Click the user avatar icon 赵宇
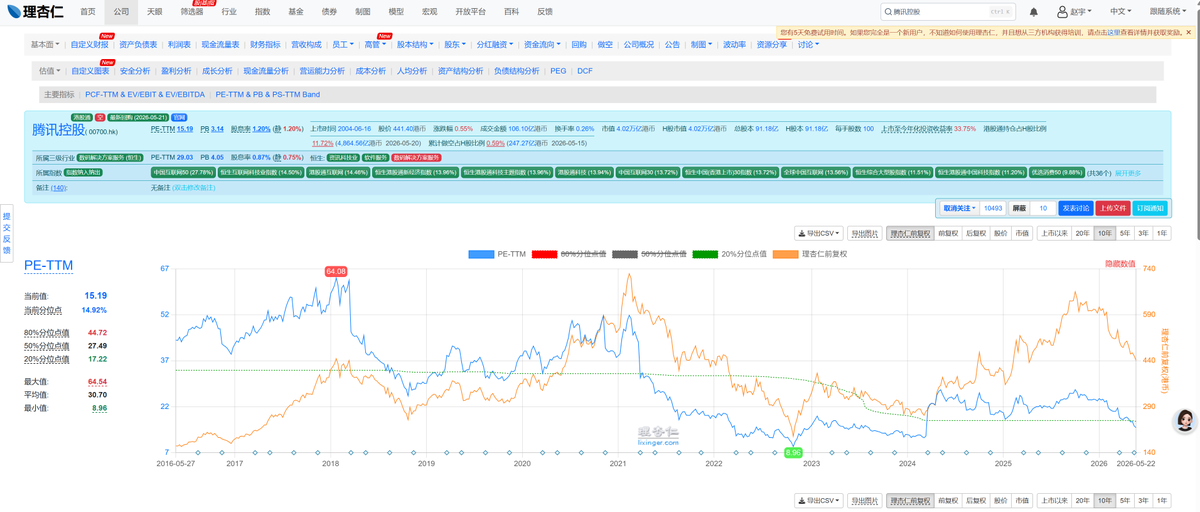This screenshot has height=512, width=1200. click(x=1072, y=12)
